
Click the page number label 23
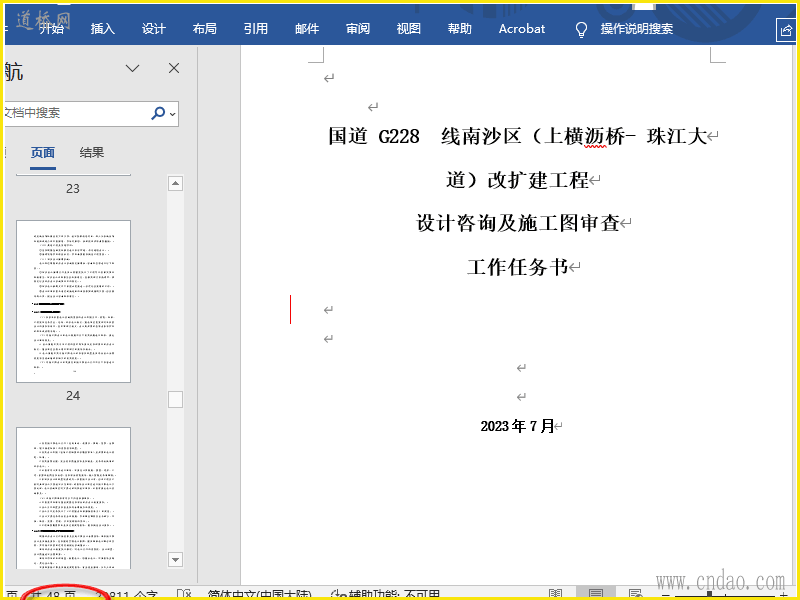click(73, 189)
